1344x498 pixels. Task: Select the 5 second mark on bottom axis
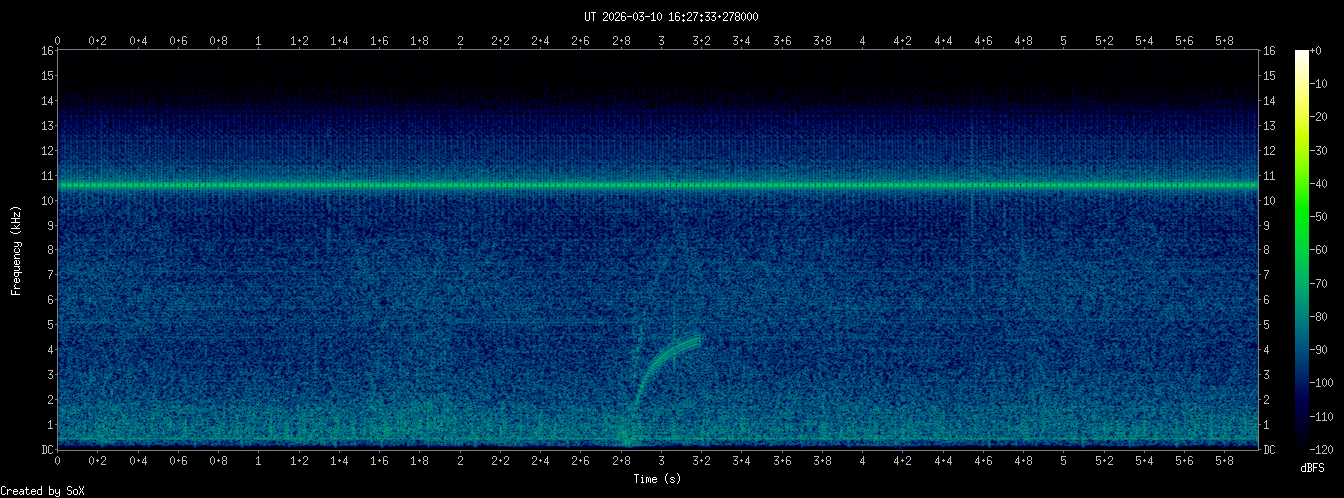tap(1063, 461)
